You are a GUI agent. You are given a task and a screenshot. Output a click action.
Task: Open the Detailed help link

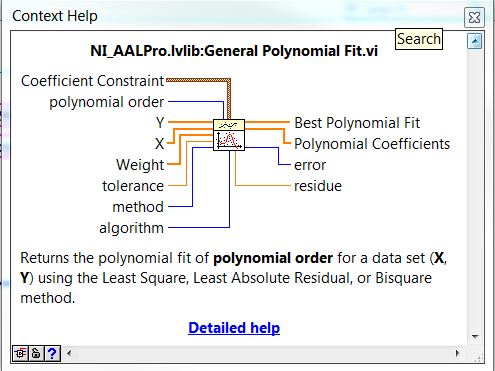[x=234, y=328]
